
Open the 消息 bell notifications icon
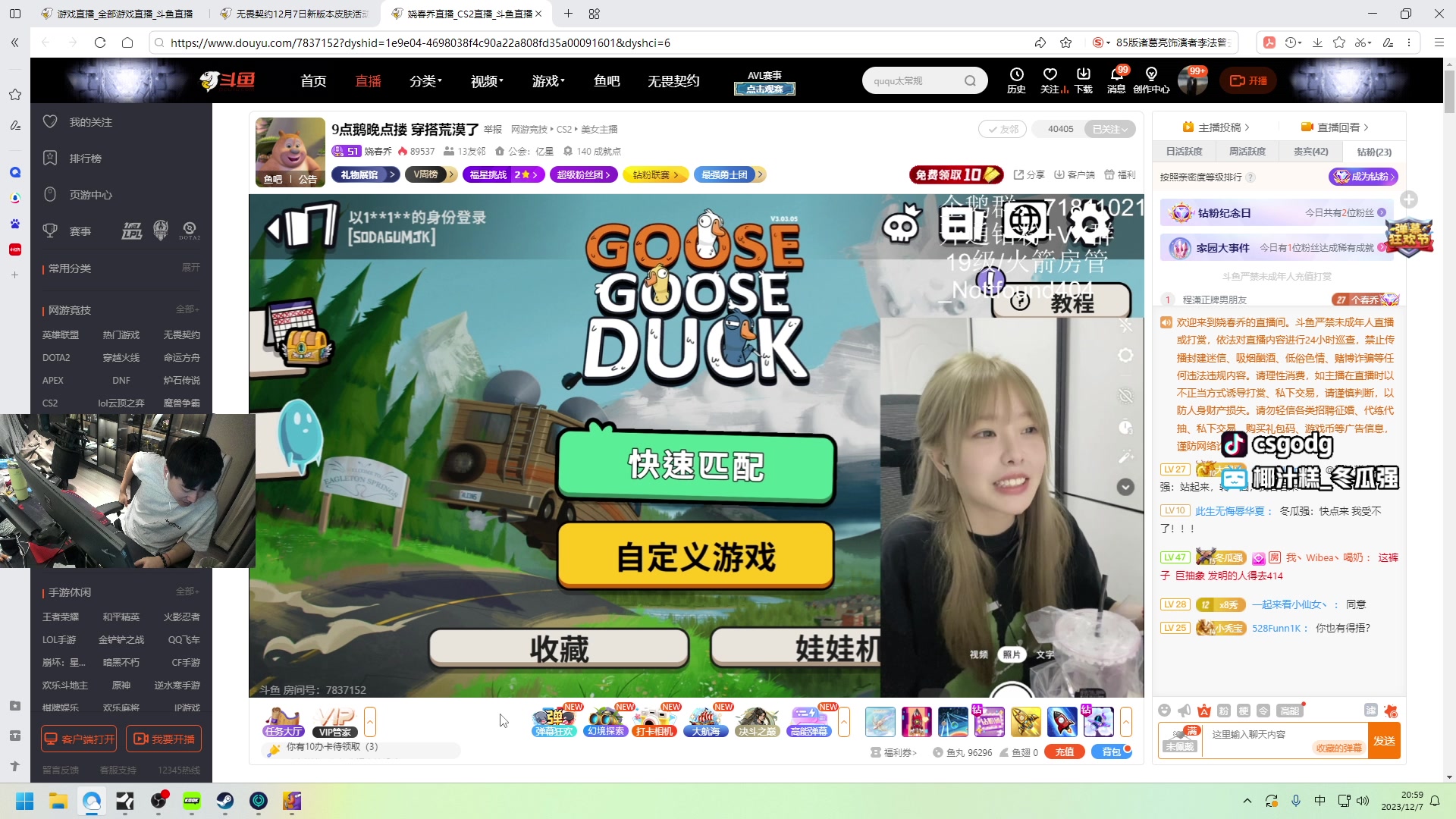[1116, 80]
